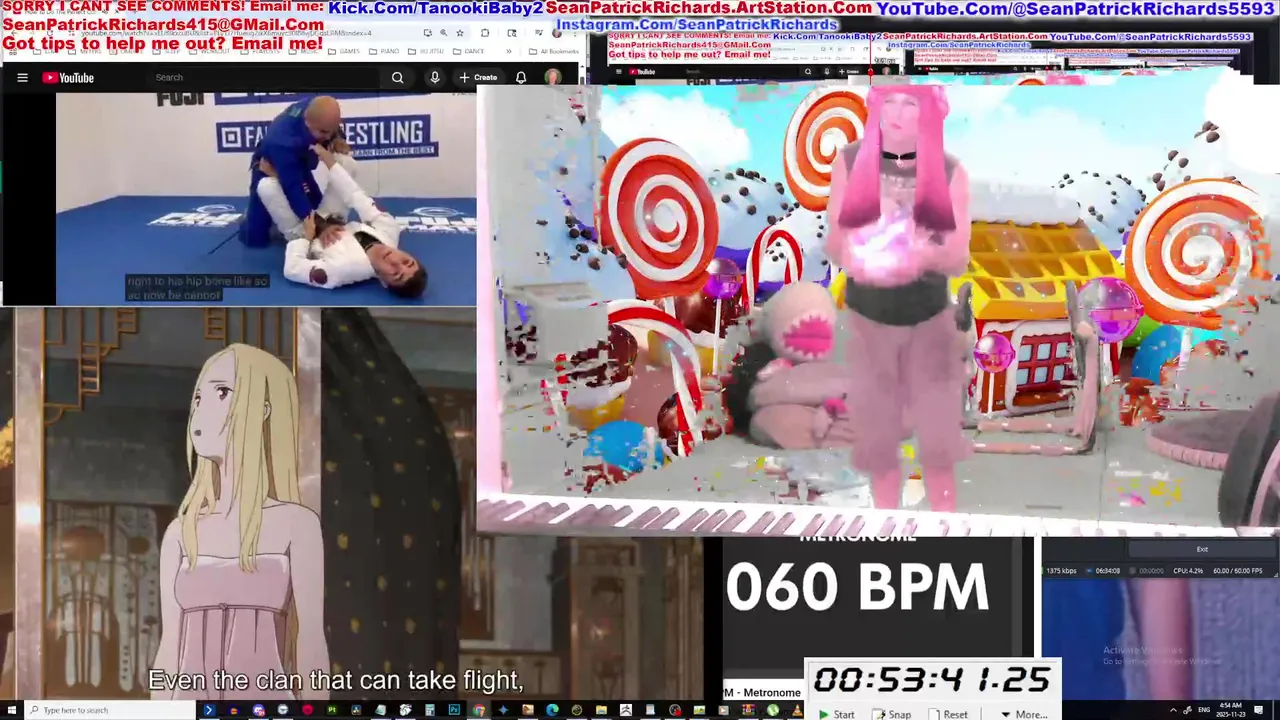Image resolution: width=1280 pixels, height=720 pixels.
Task: Open YouTube notifications bell
Action: coord(521,77)
